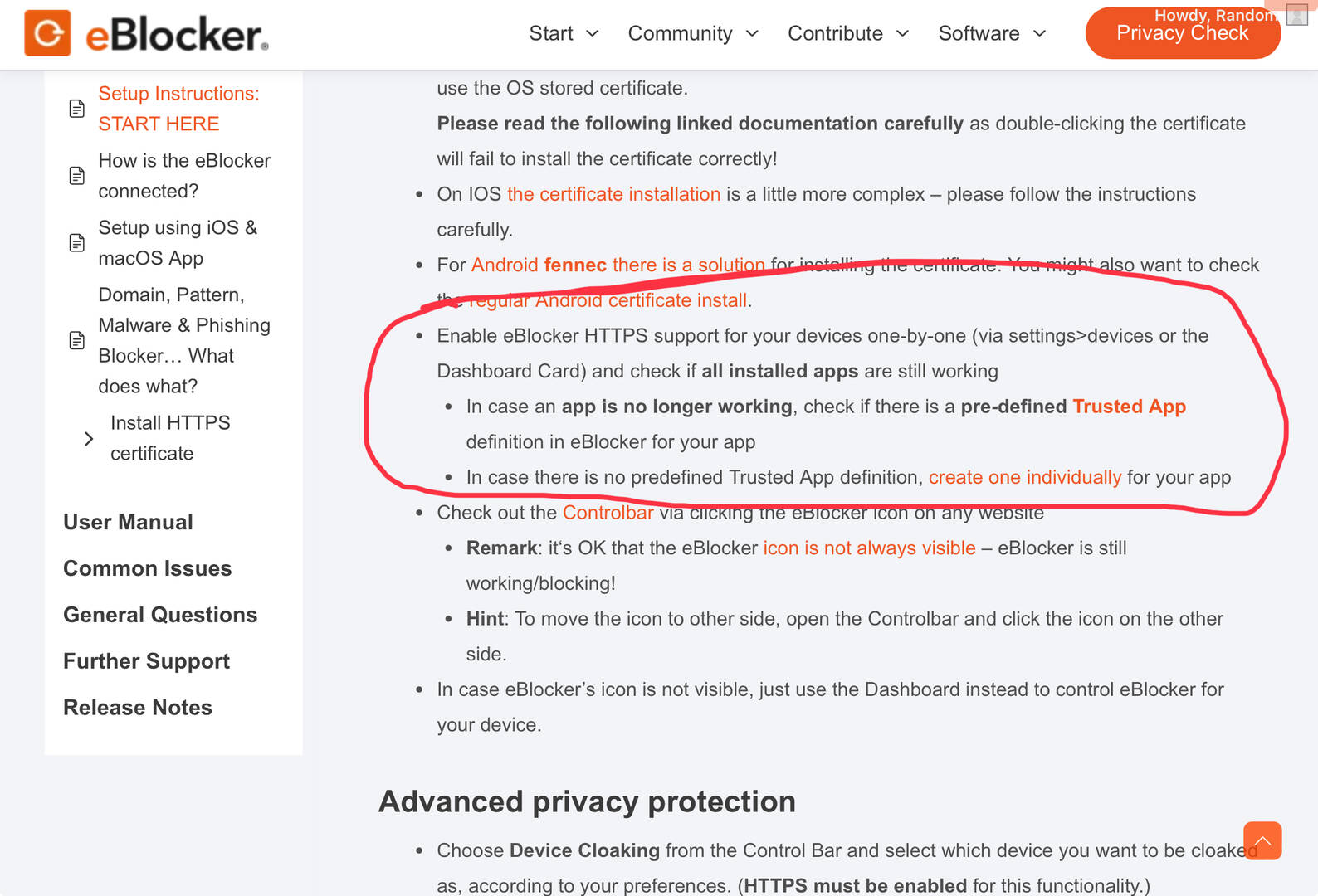This screenshot has height=896, width=1318.
Task: Click document icon beside Setup Instructions
Action: (76, 109)
